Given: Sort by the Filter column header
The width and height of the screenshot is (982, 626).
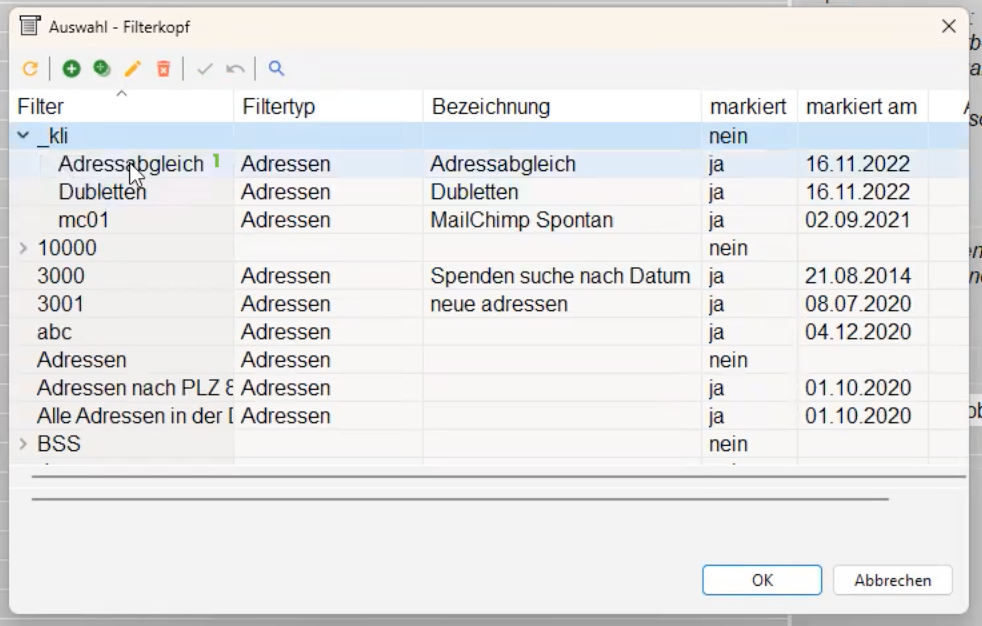Looking at the screenshot, I should 41,107.
